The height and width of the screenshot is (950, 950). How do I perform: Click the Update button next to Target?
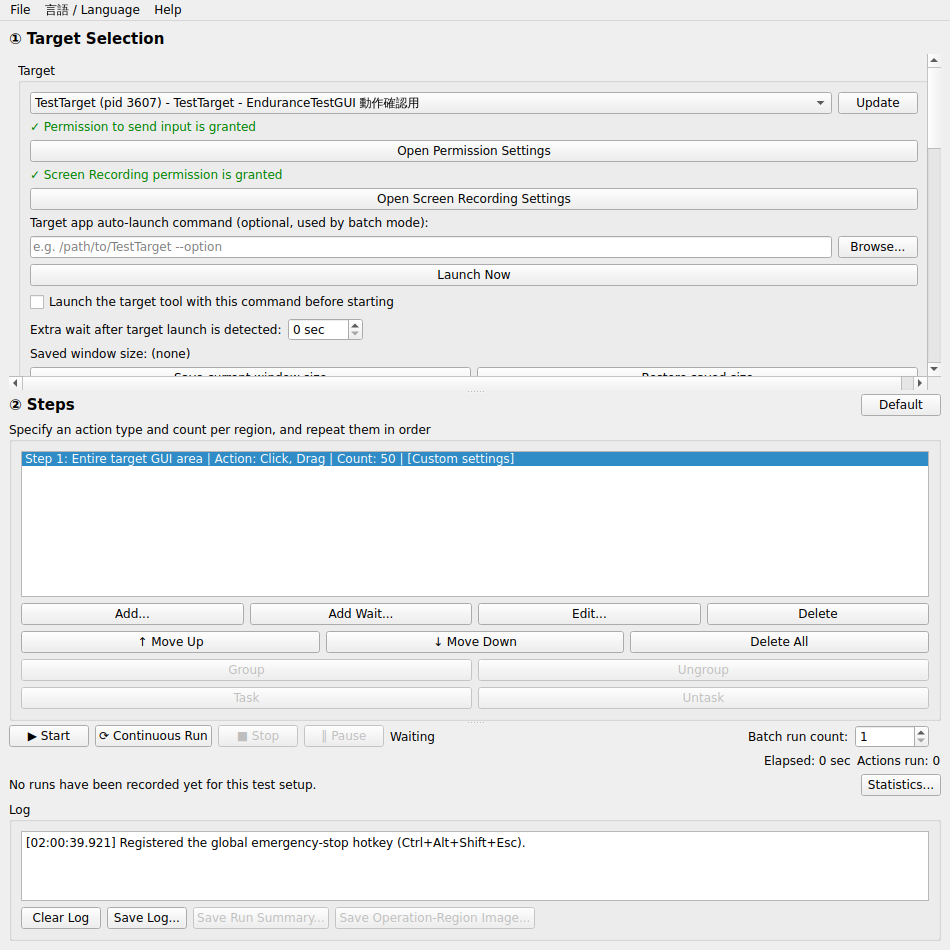(877, 103)
